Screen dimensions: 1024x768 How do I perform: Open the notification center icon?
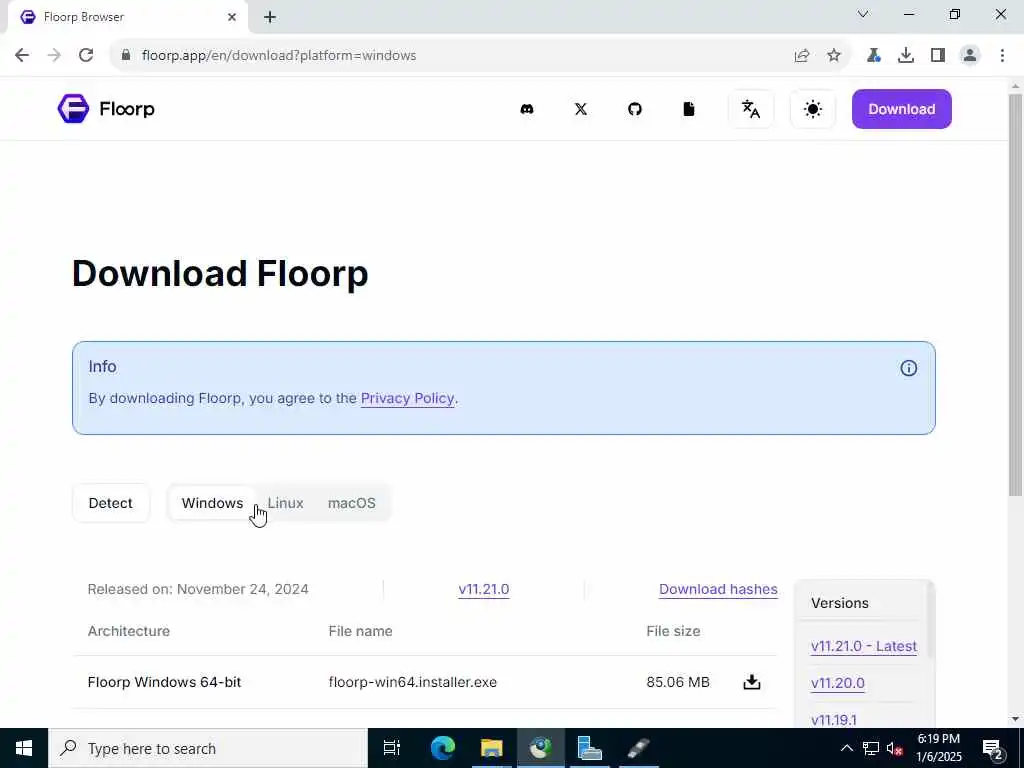tap(993, 748)
